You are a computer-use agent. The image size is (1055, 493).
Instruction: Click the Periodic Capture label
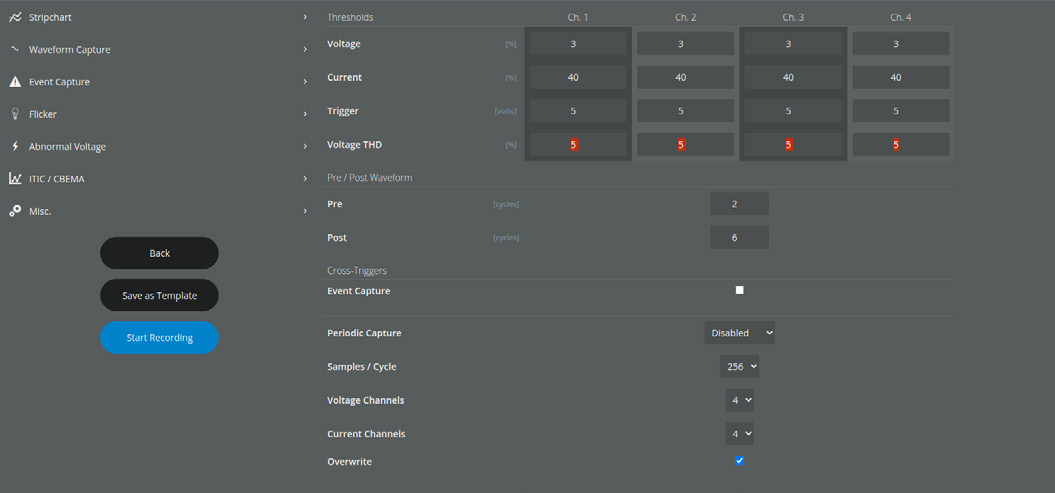[364, 333]
